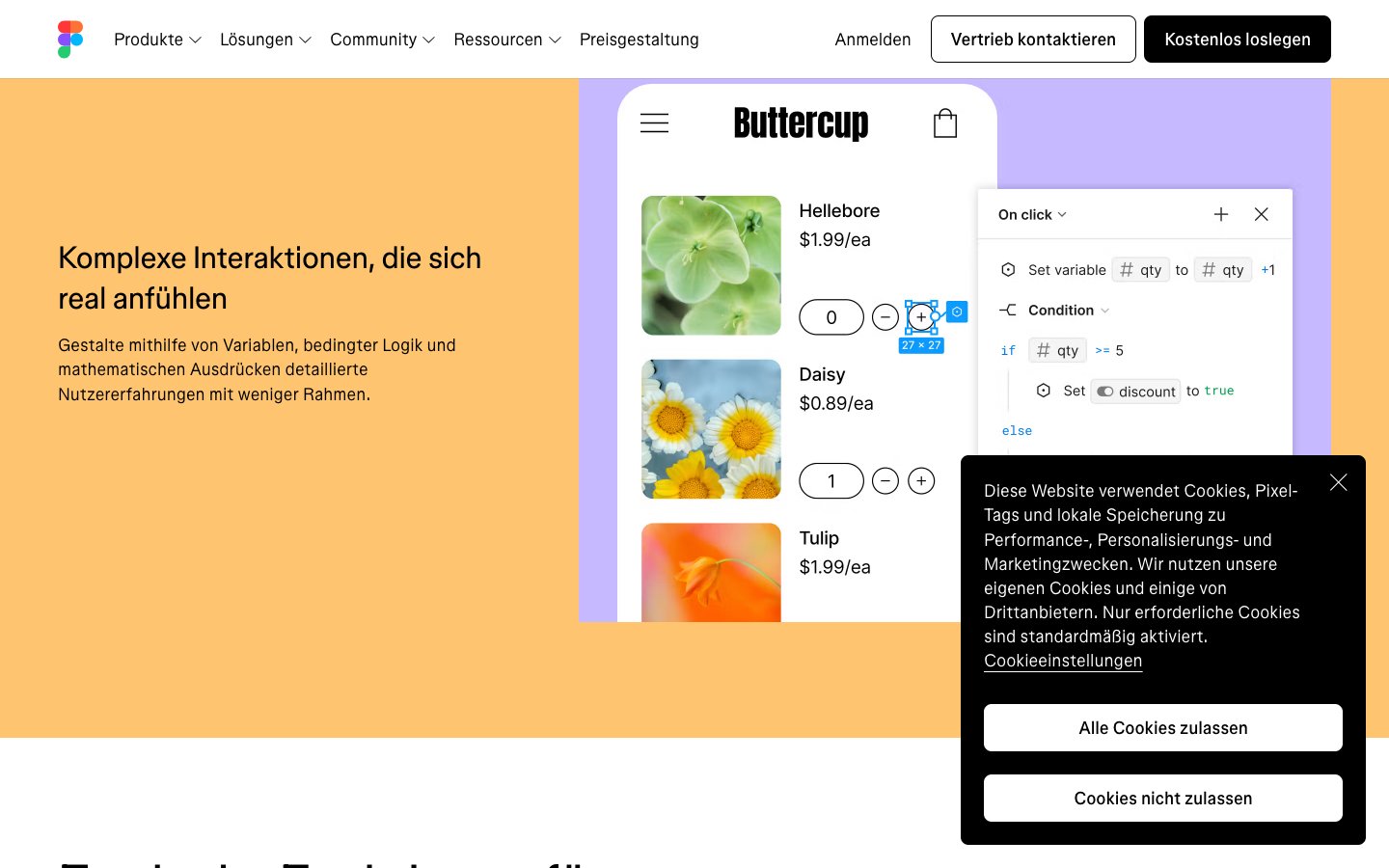Click the minus button for Daisy
This screenshot has width=1389, height=868.
[885, 480]
